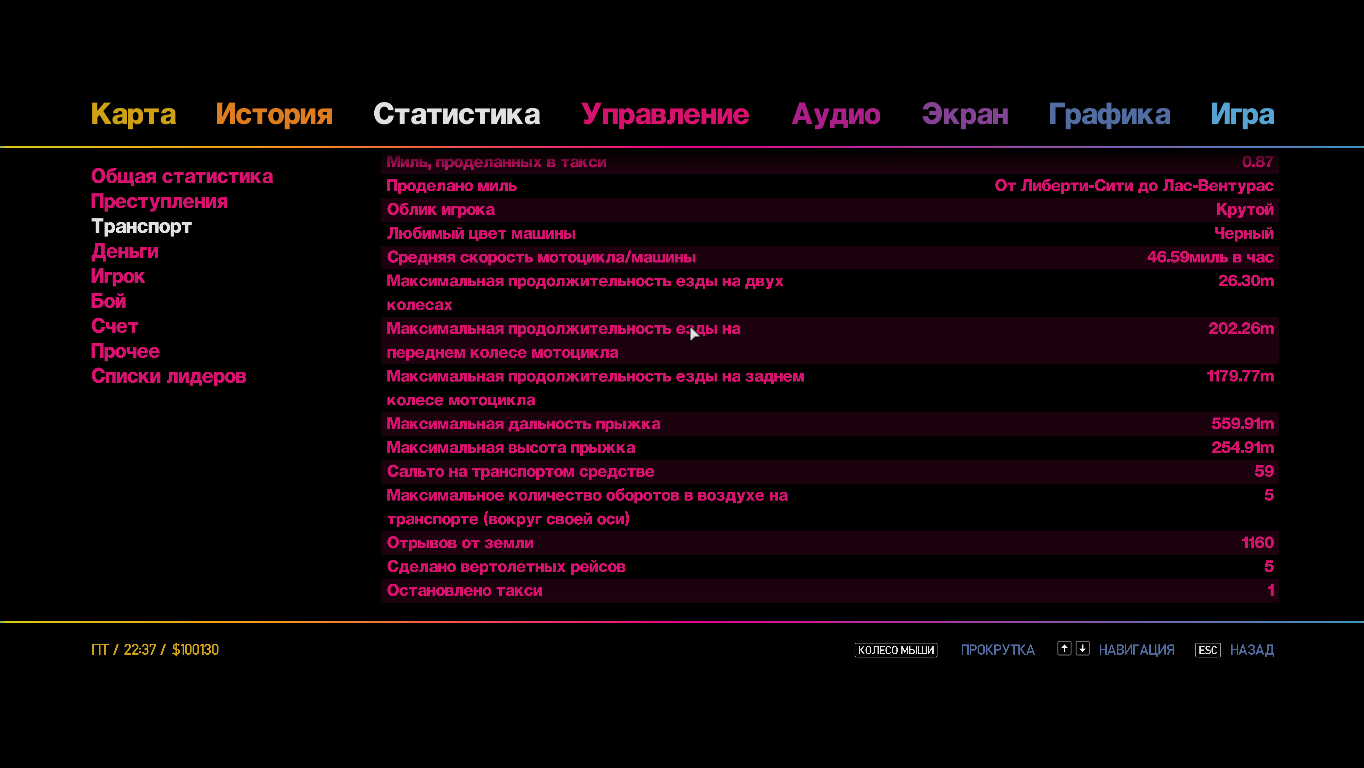Click the up arrow navigation key icon
1364x768 pixels.
pyautogui.click(x=1064, y=649)
